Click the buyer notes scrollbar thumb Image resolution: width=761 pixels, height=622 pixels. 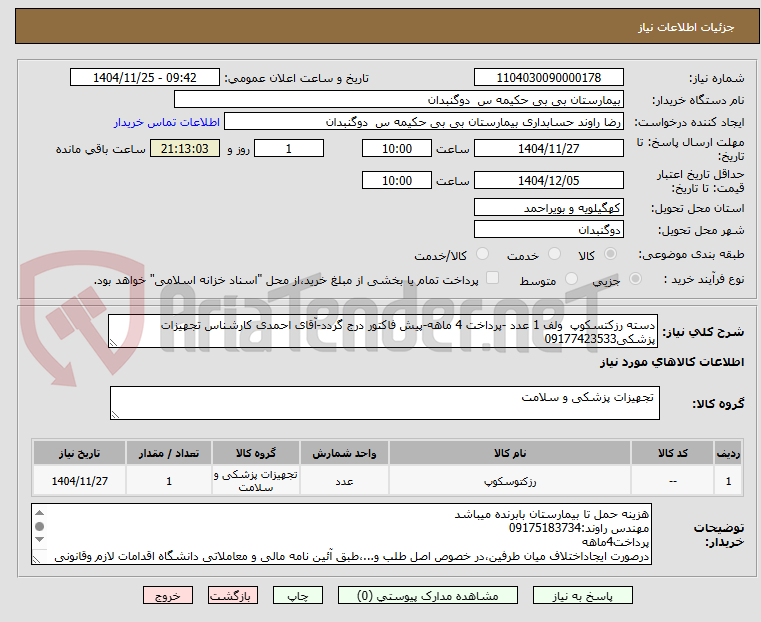coord(40,526)
